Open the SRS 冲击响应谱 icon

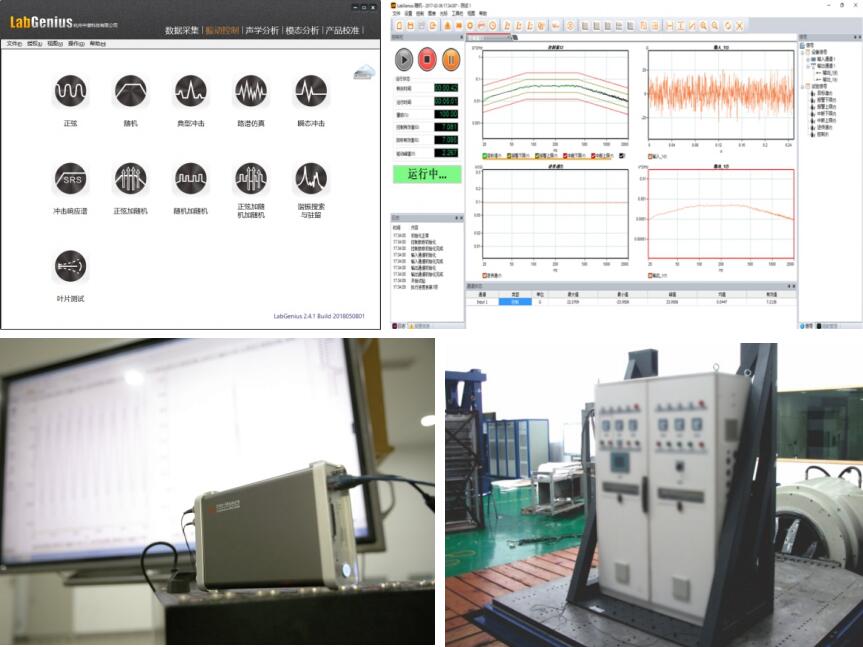70,178
